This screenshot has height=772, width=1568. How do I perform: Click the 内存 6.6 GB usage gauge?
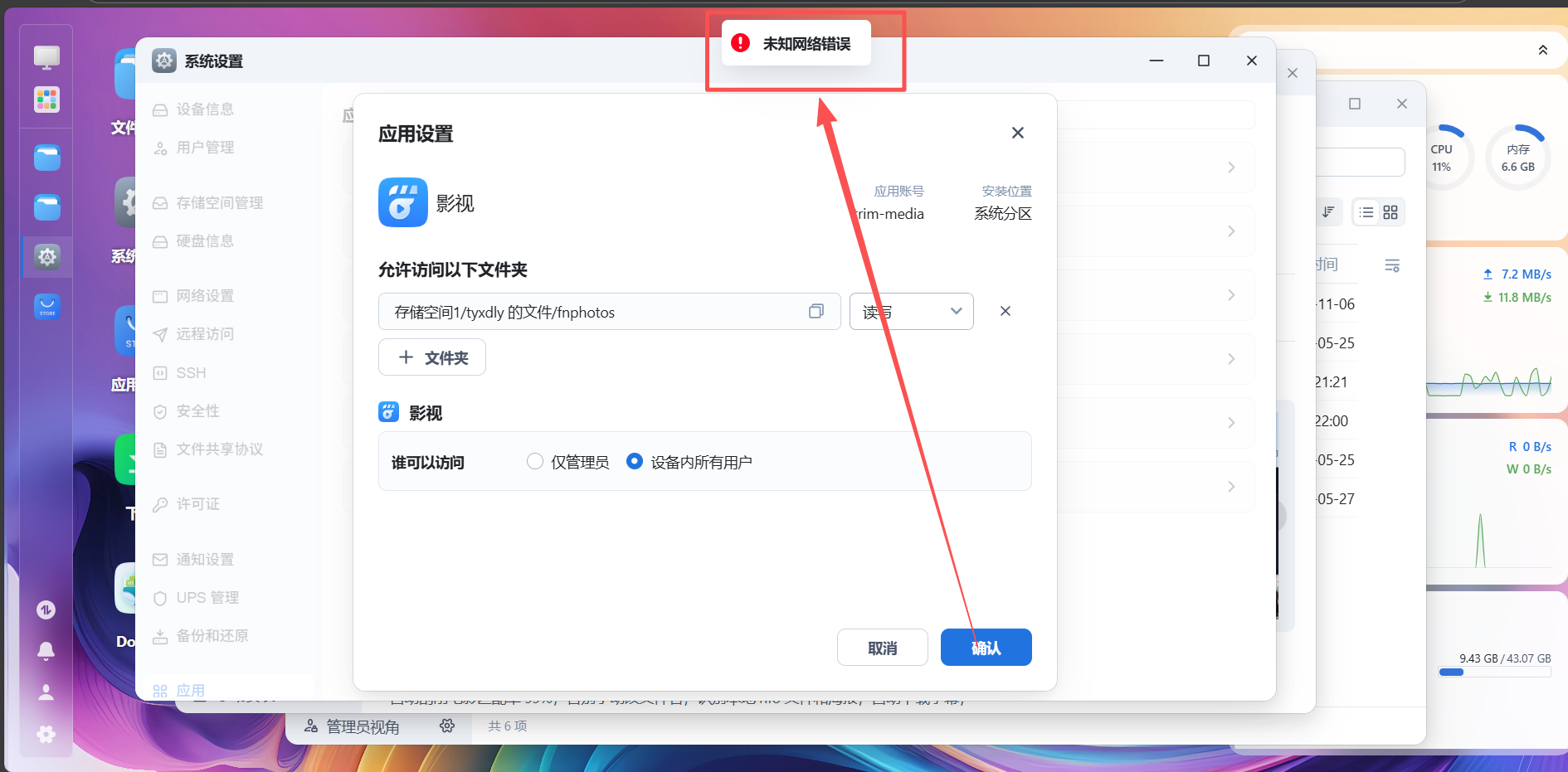[1518, 158]
